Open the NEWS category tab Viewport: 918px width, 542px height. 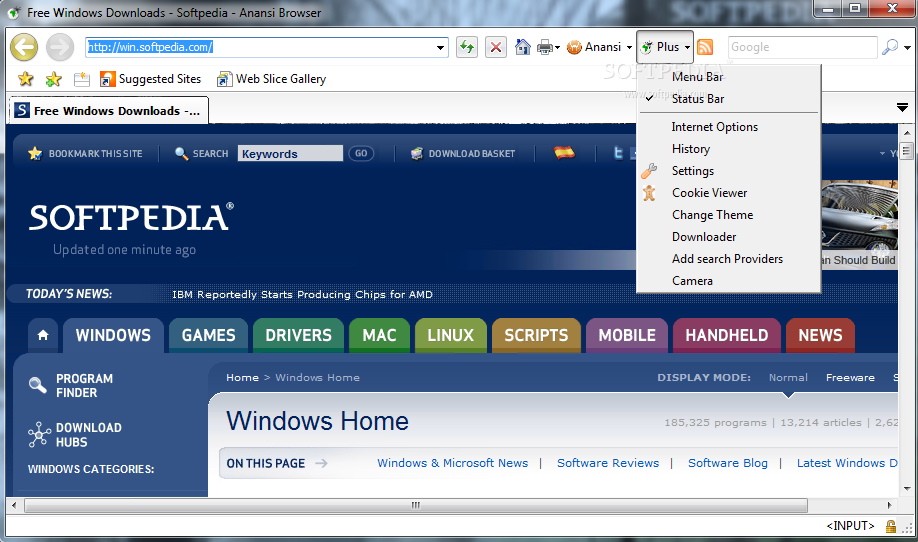820,335
